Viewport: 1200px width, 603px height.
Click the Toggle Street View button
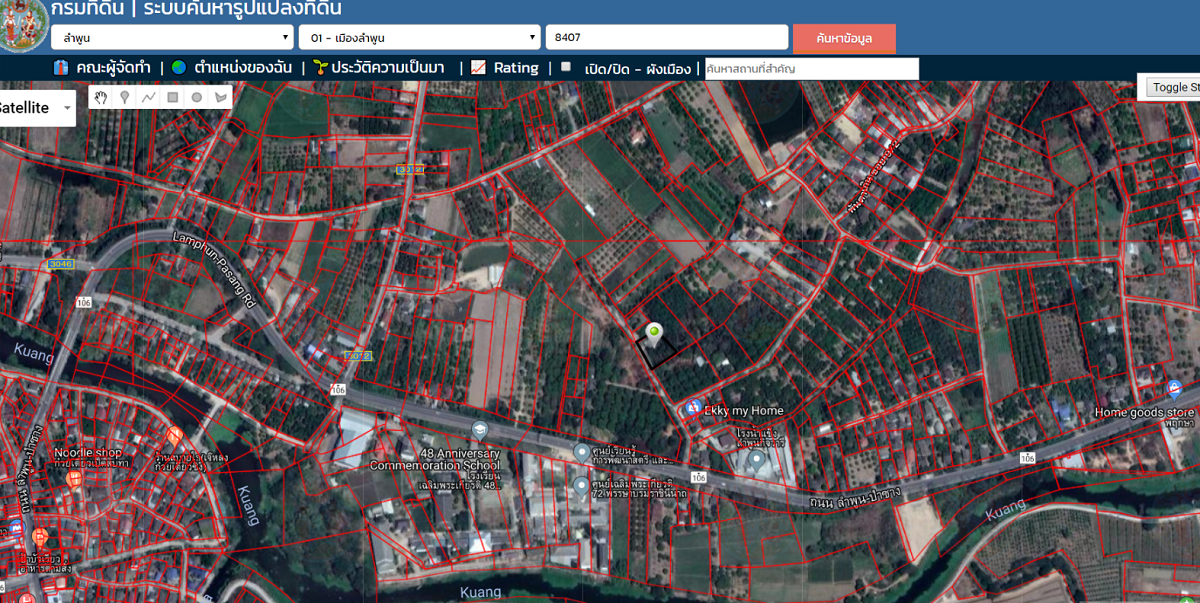click(x=1174, y=87)
